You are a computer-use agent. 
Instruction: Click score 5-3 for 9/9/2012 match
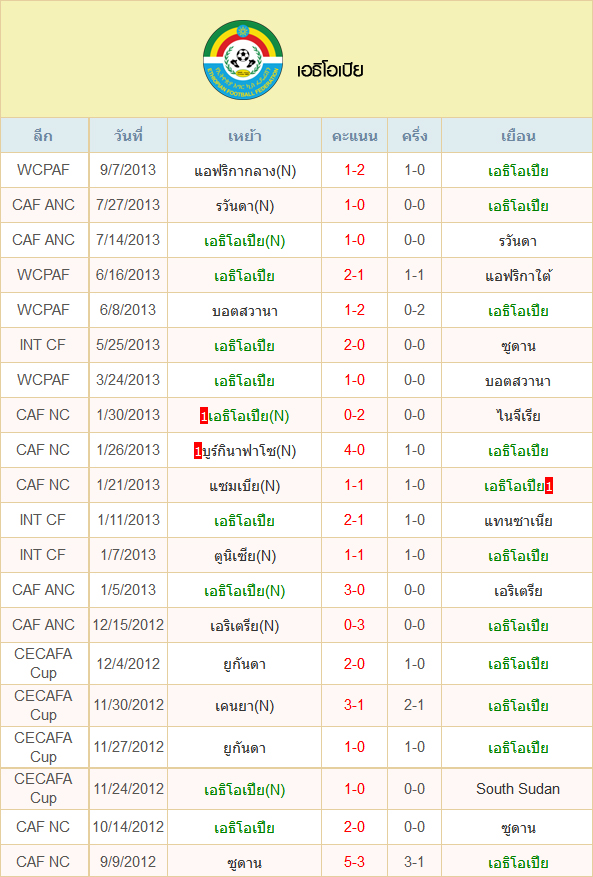[355, 863]
